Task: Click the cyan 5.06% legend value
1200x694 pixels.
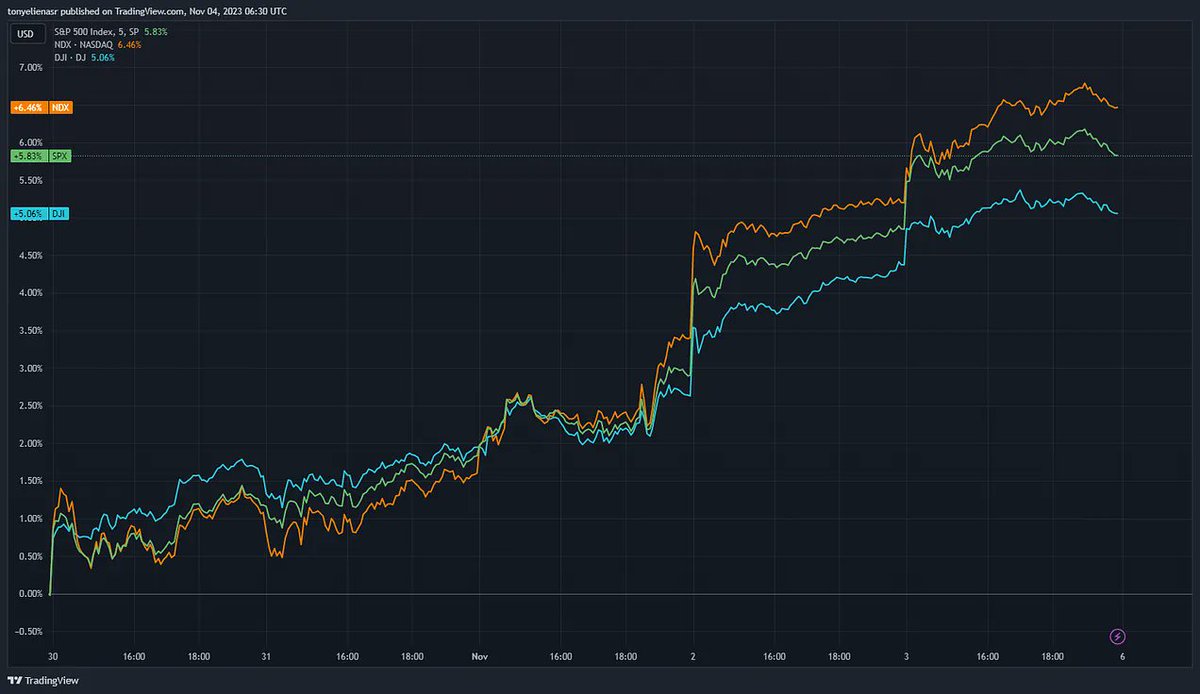Action: pos(102,58)
